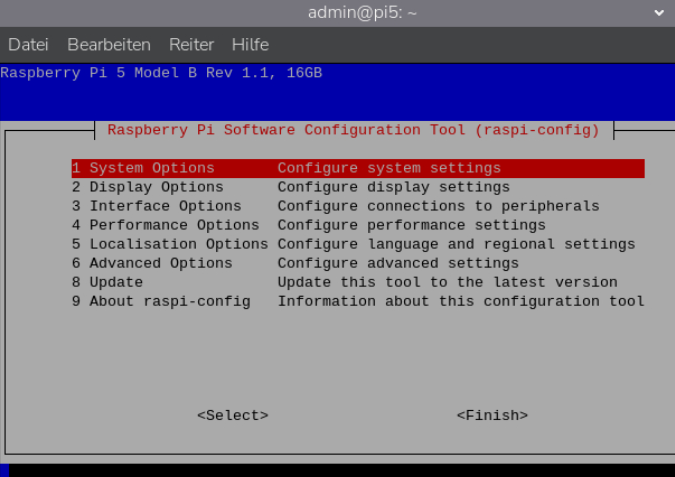Open the Datei menu
The width and height of the screenshot is (675, 477).
(28, 45)
